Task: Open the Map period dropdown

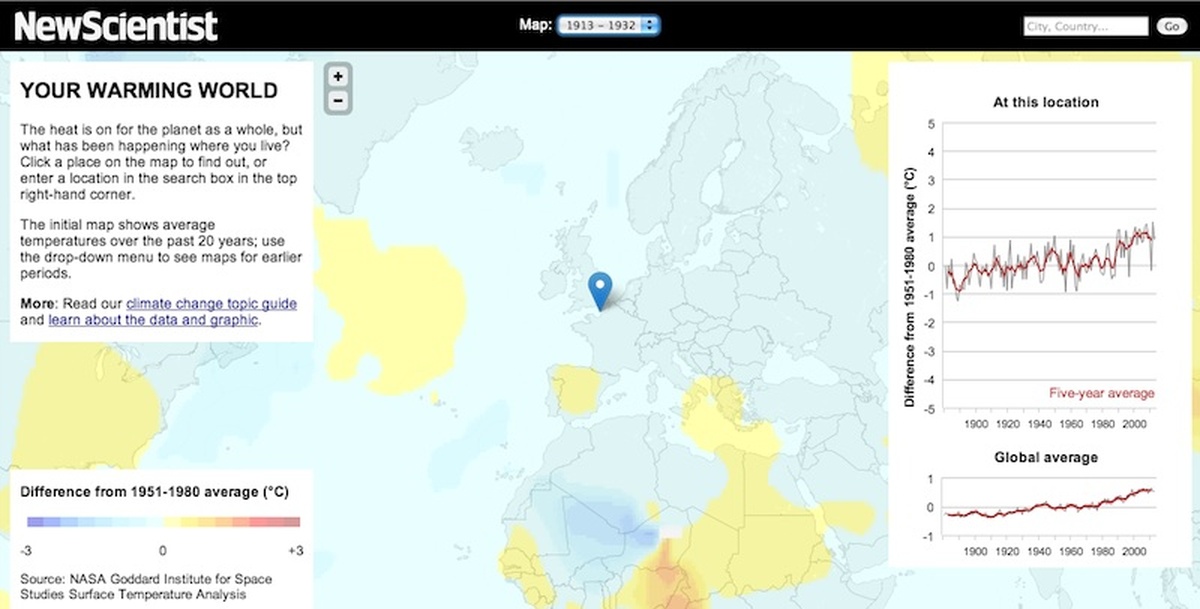Action: [x=609, y=26]
